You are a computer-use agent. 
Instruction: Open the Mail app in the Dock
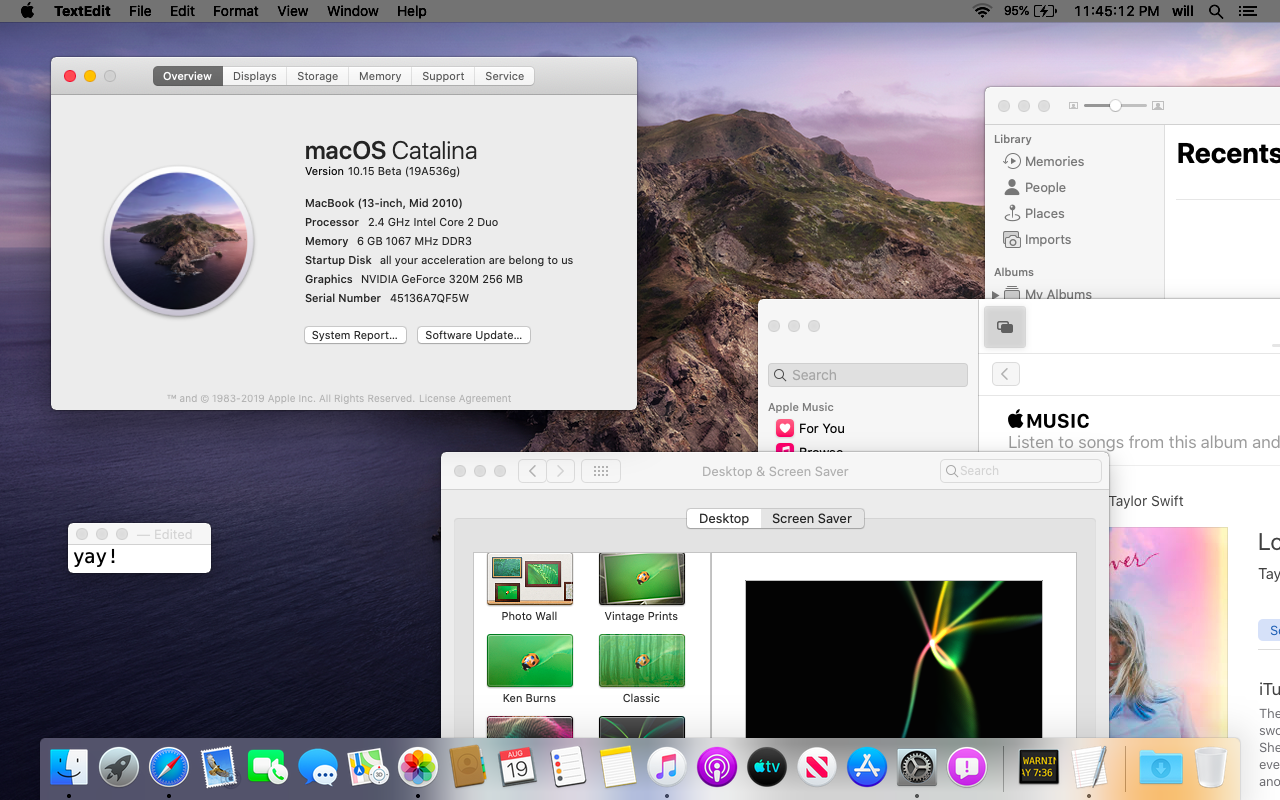pos(219,767)
